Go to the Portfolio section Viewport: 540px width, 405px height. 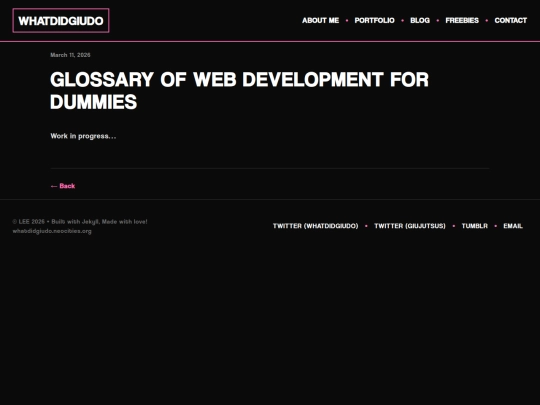374,21
